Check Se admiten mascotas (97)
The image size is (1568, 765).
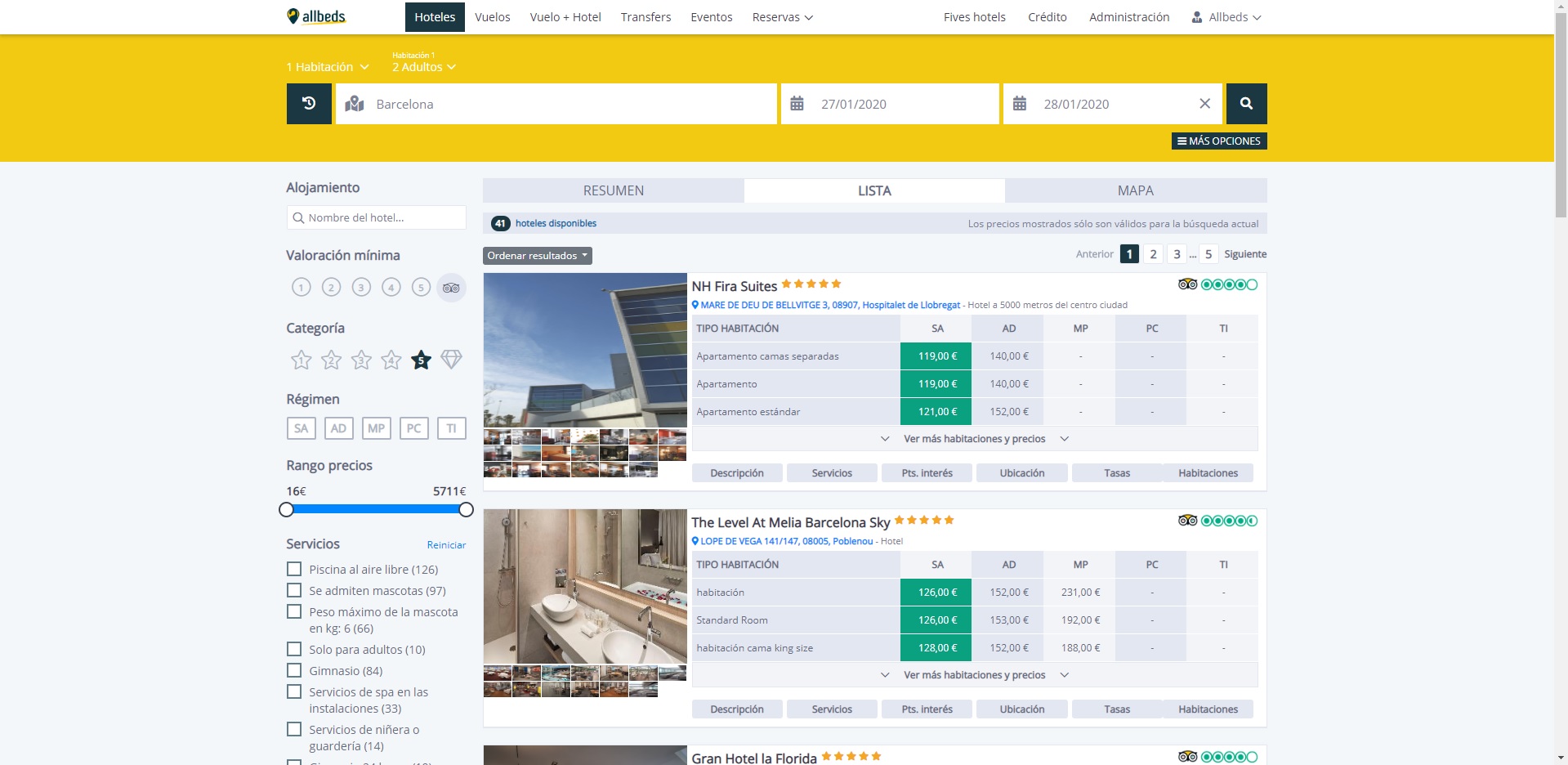coord(294,590)
